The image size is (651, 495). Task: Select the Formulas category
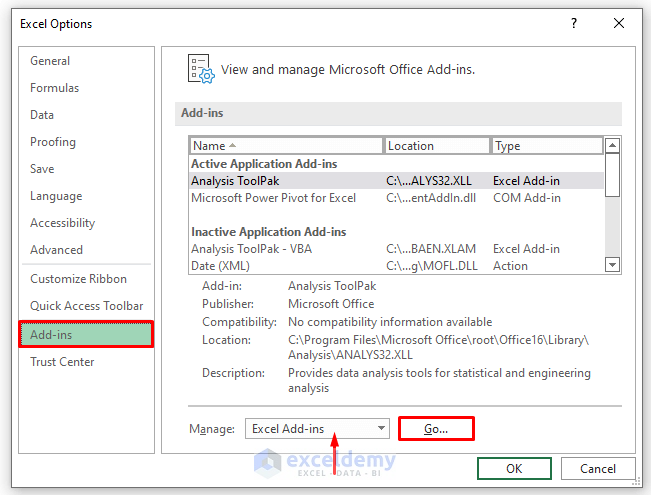click(x=54, y=88)
